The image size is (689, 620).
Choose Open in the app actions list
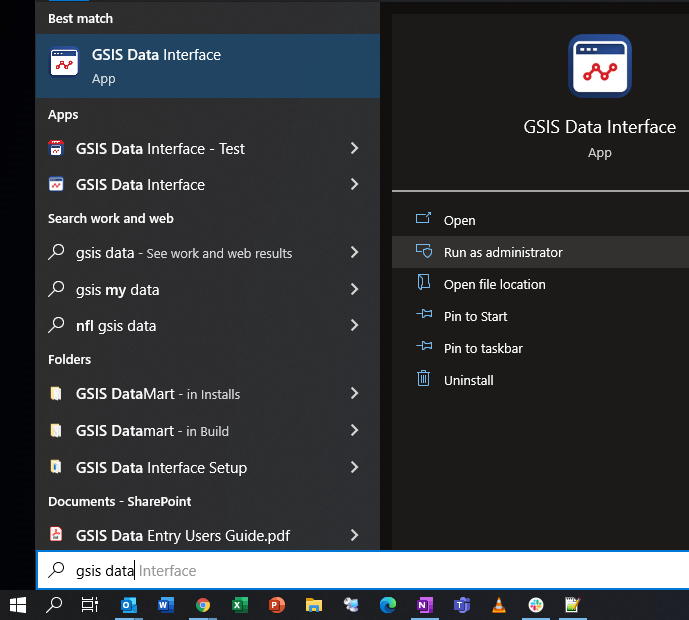(540, 220)
